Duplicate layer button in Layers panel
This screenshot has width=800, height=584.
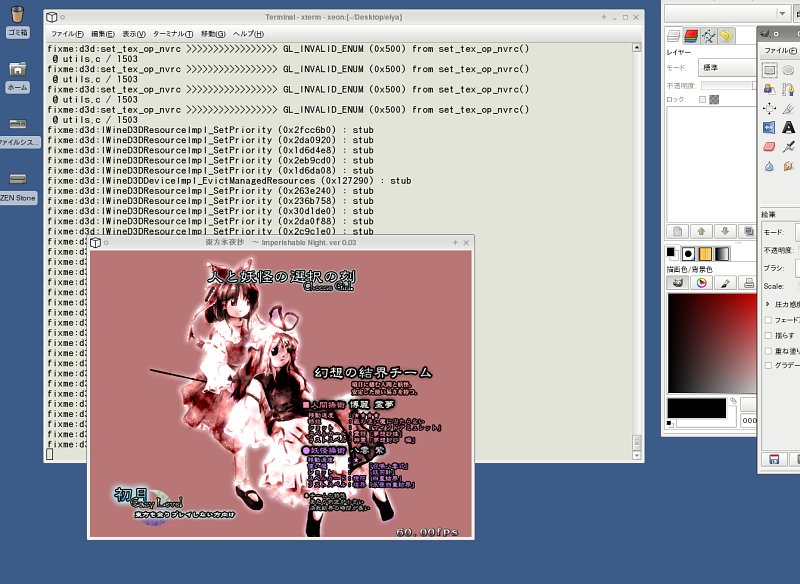click(x=748, y=232)
